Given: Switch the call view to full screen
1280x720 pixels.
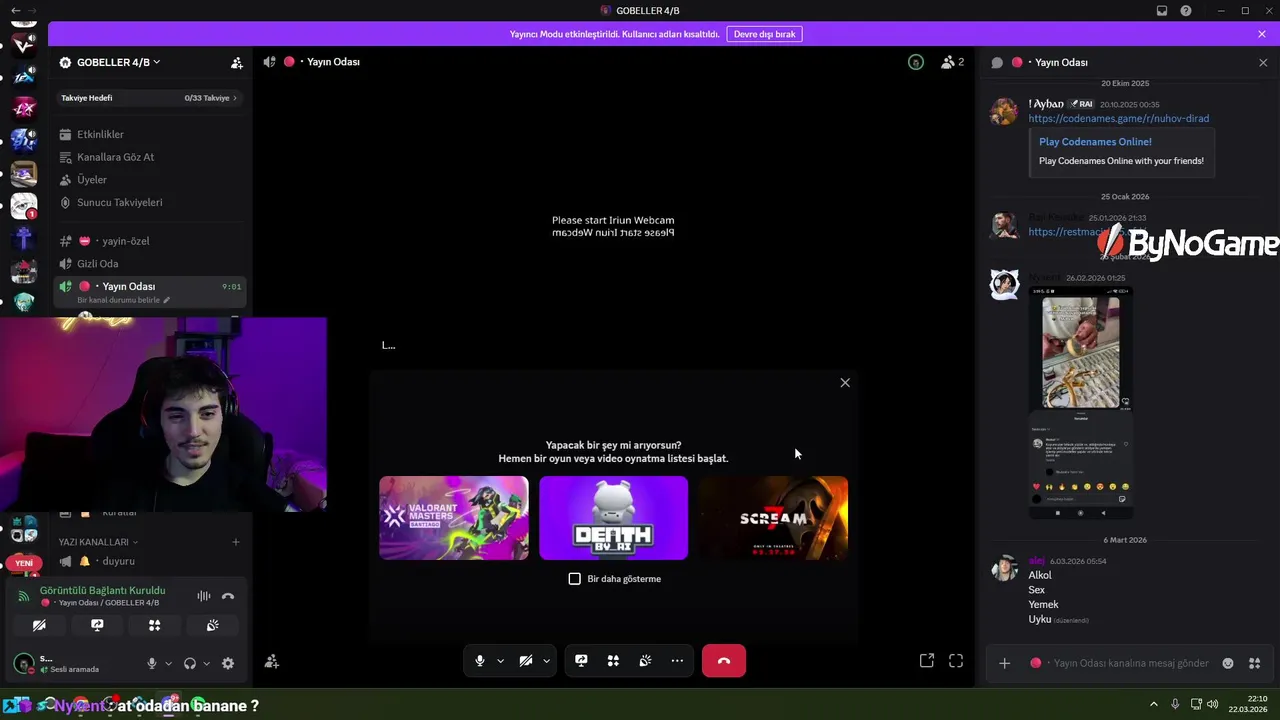Looking at the screenshot, I should 956,660.
